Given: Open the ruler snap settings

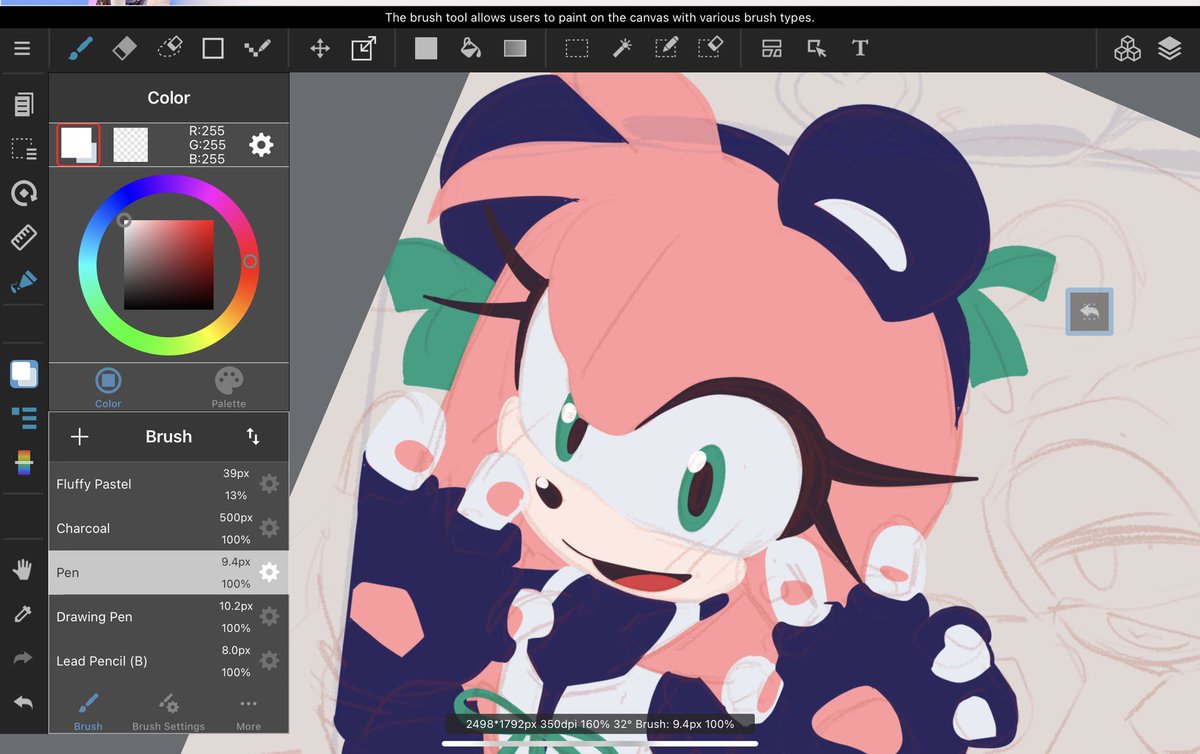Looking at the screenshot, I should pyautogui.click(x=23, y=237).
